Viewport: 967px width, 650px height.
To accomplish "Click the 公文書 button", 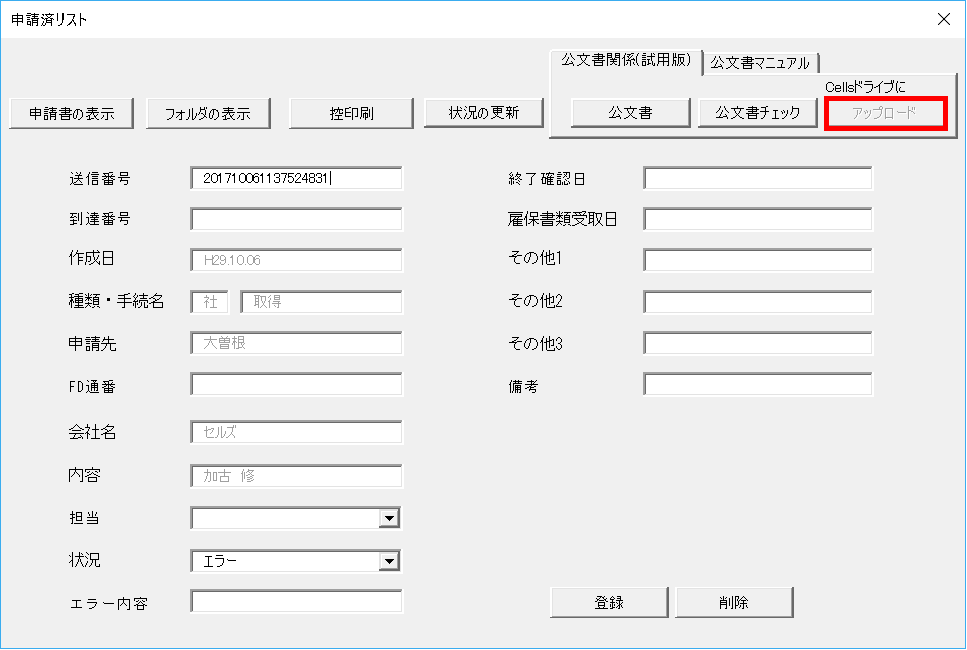I will 630,113.
